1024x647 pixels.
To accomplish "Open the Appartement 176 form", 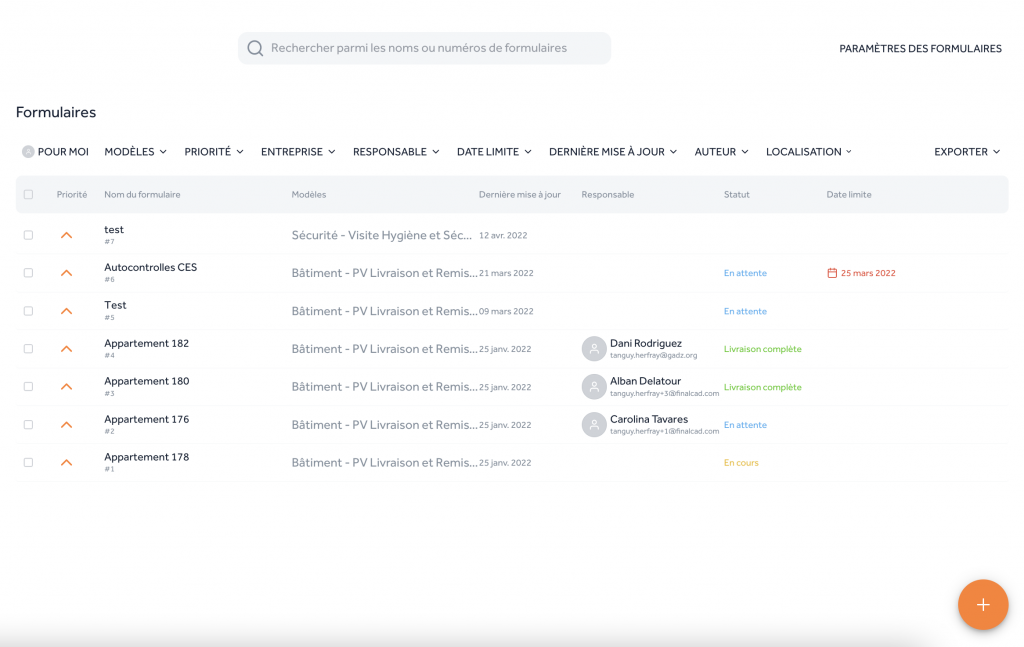I will 146,420.
